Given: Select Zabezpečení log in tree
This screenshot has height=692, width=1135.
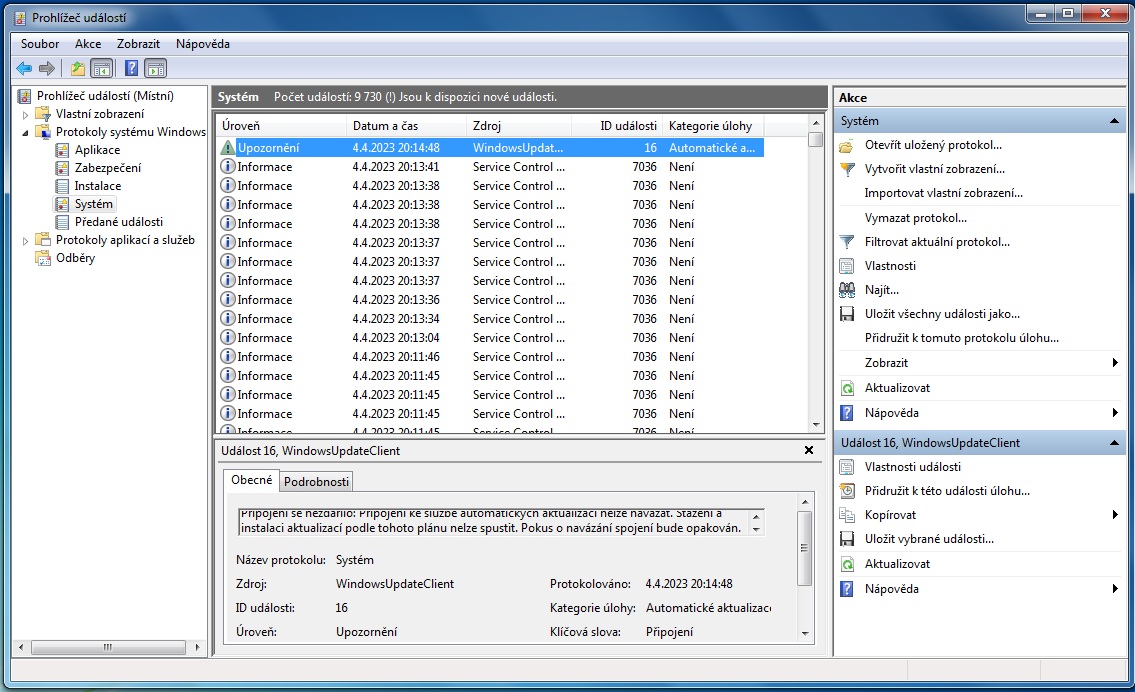Looking at the screenshot, I should tap(108, 168).
